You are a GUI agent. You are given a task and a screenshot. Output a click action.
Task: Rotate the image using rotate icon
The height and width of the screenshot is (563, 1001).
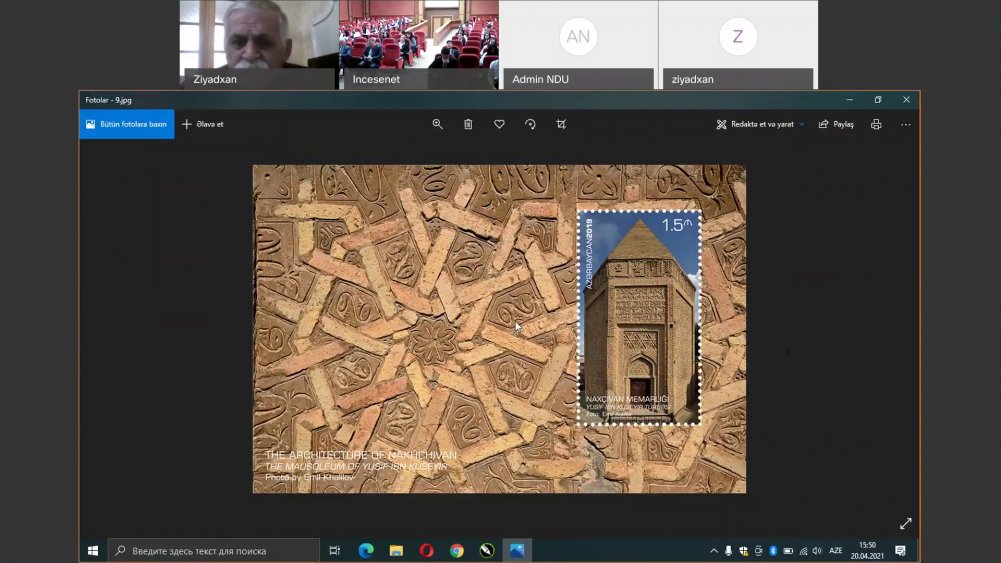tap(530, 124)
